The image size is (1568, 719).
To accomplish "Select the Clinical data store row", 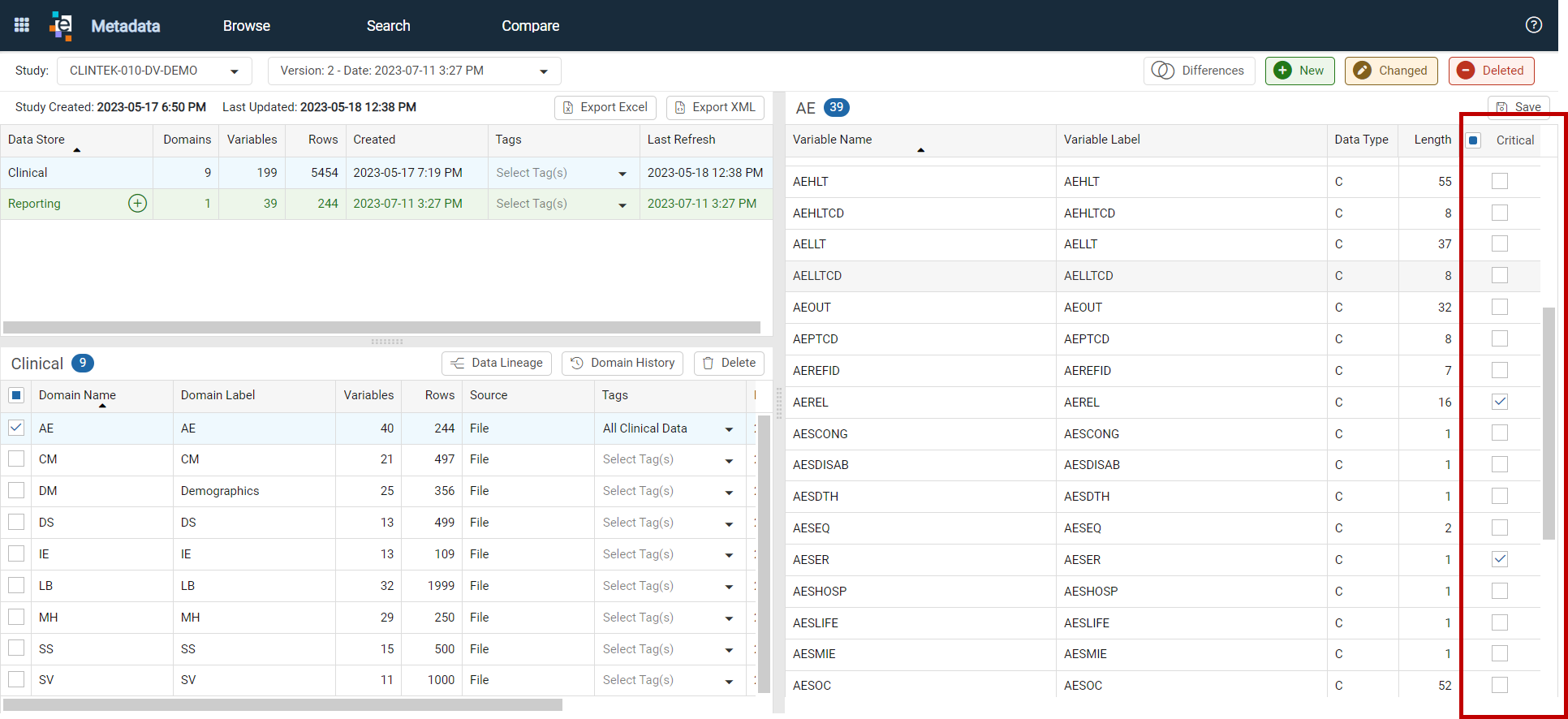I will 386,173.
